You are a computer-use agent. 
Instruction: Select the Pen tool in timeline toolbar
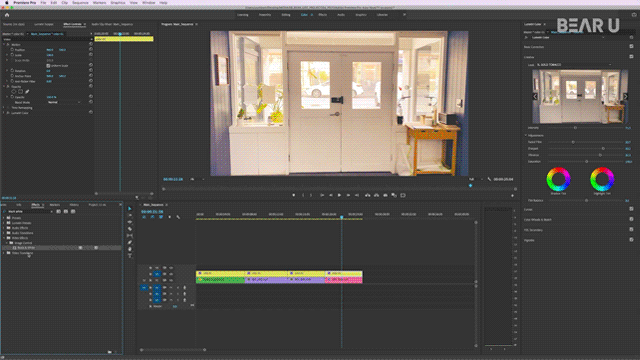pyautogui.click(x=130, y=242)
